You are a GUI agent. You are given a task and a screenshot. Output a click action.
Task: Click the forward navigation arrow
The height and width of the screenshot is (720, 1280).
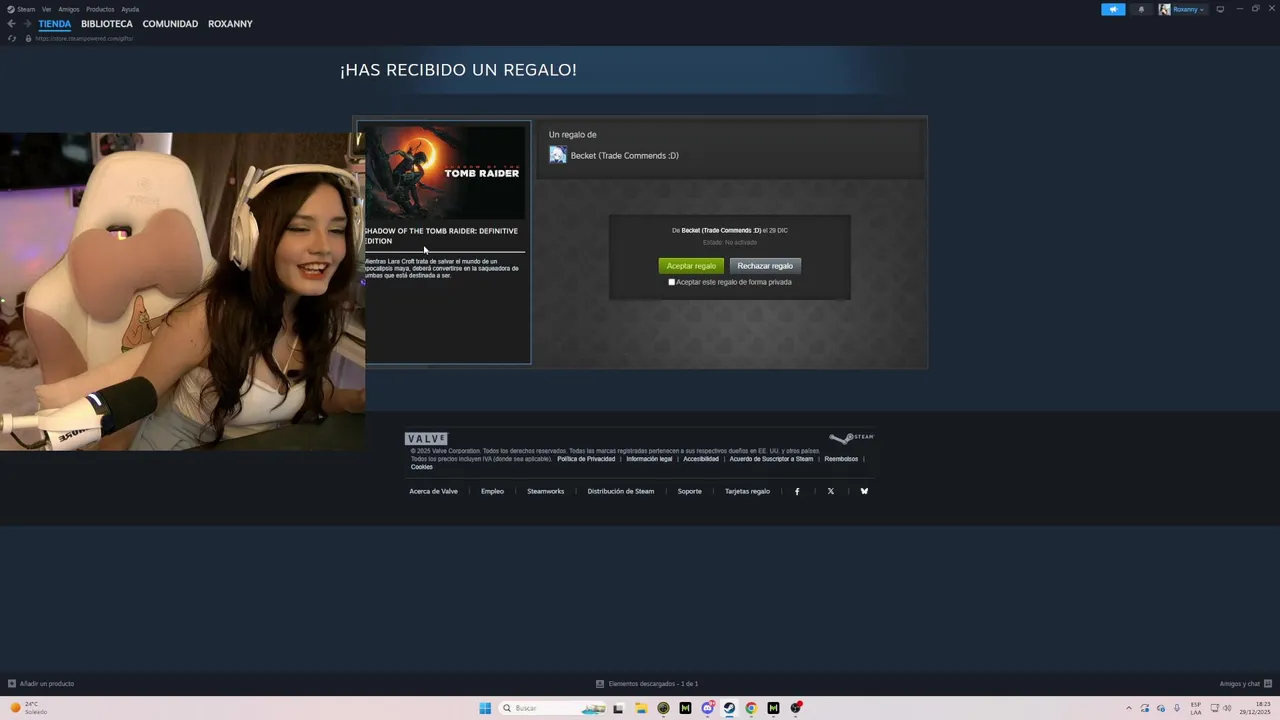(26, 24)
